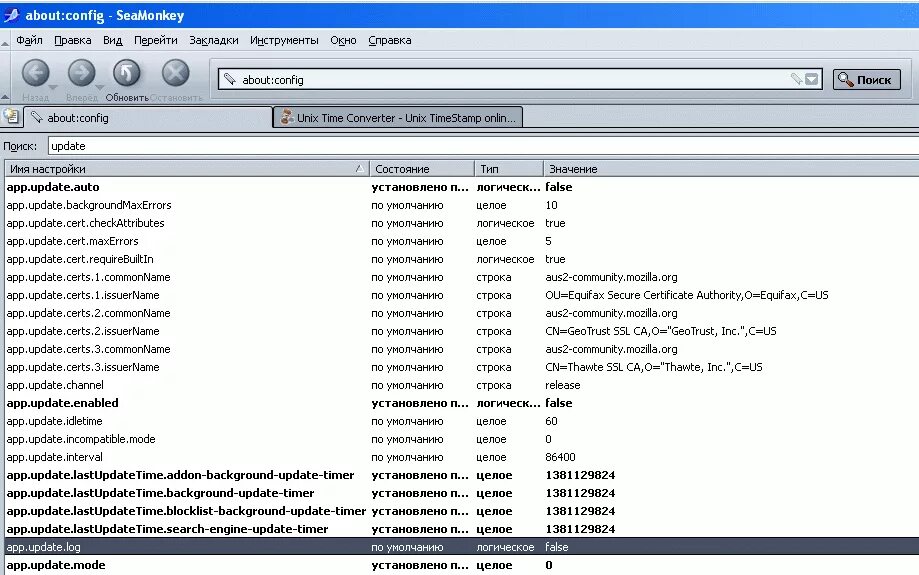The height and width of the screenshot is (575, 919).
Task: Open Back button history dropdown arrow
Action: pos(53,87)
